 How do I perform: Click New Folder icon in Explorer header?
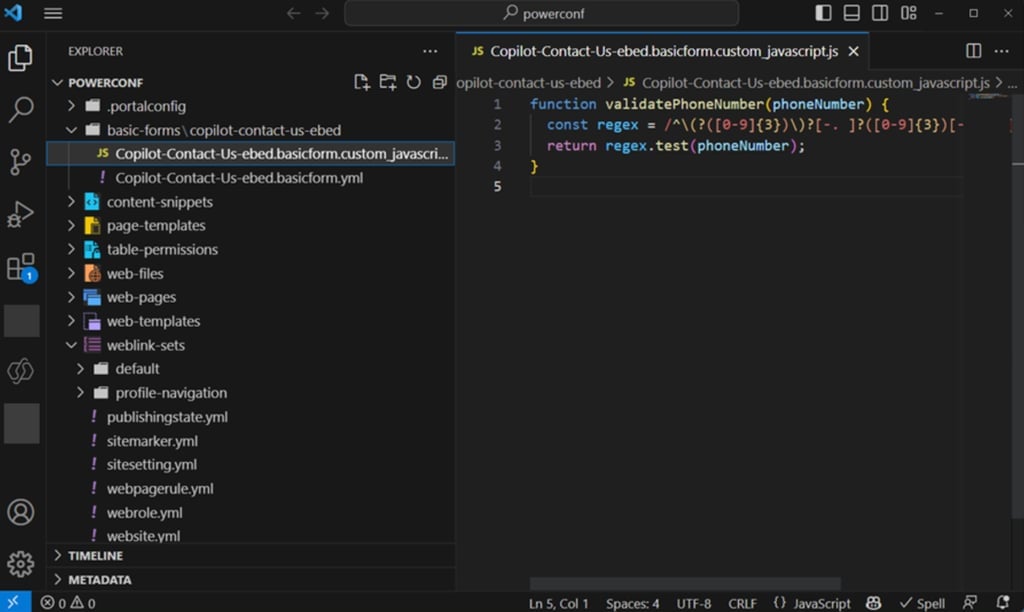(x=388, y=82)
